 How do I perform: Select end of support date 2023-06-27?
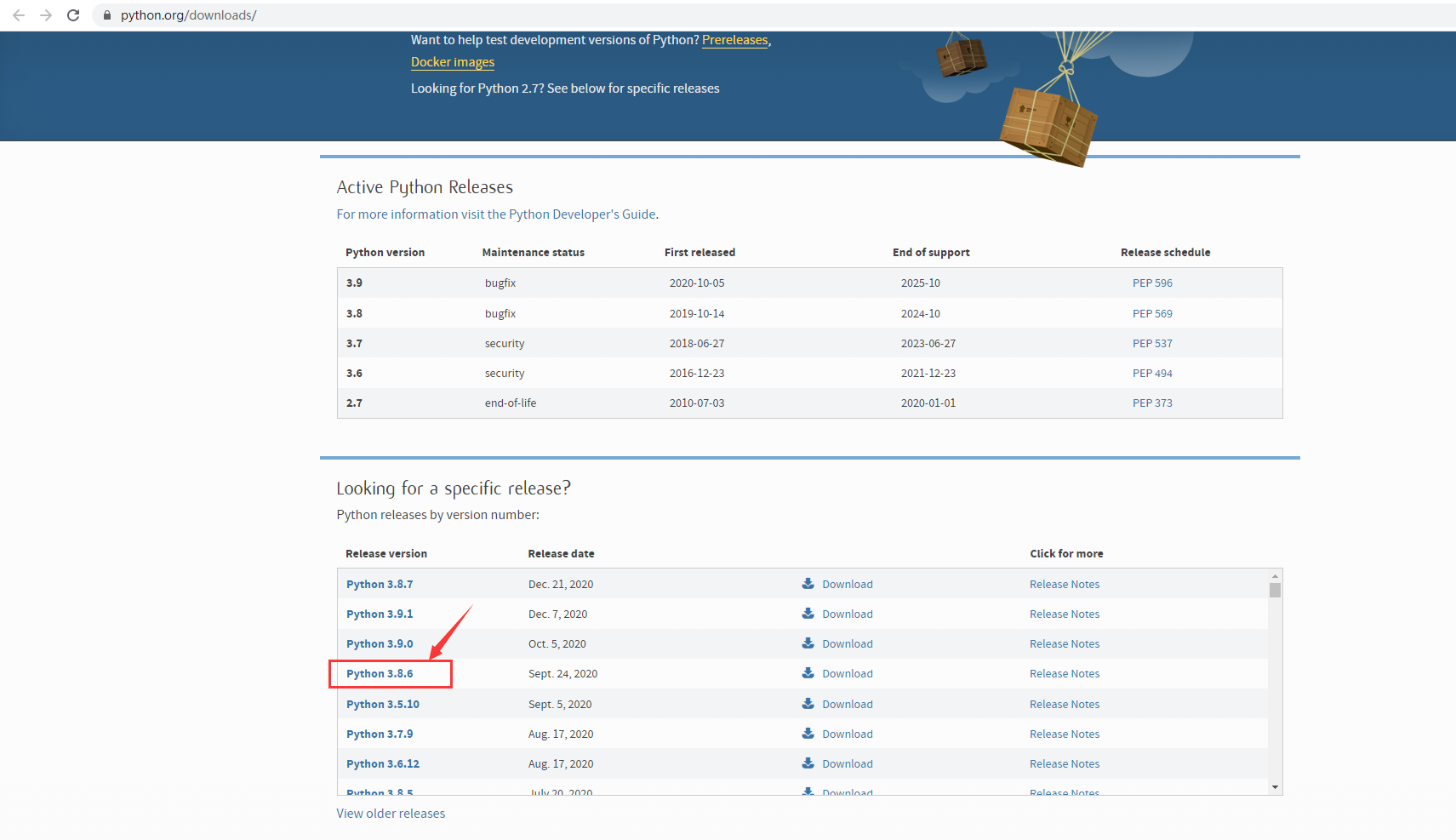tap(928, 344)
